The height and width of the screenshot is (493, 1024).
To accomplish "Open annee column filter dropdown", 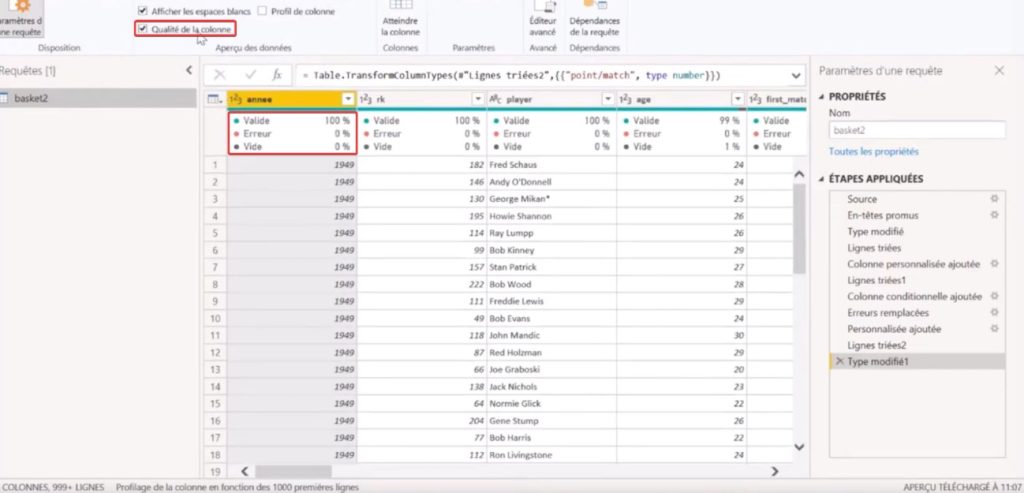I will [349, 99].
